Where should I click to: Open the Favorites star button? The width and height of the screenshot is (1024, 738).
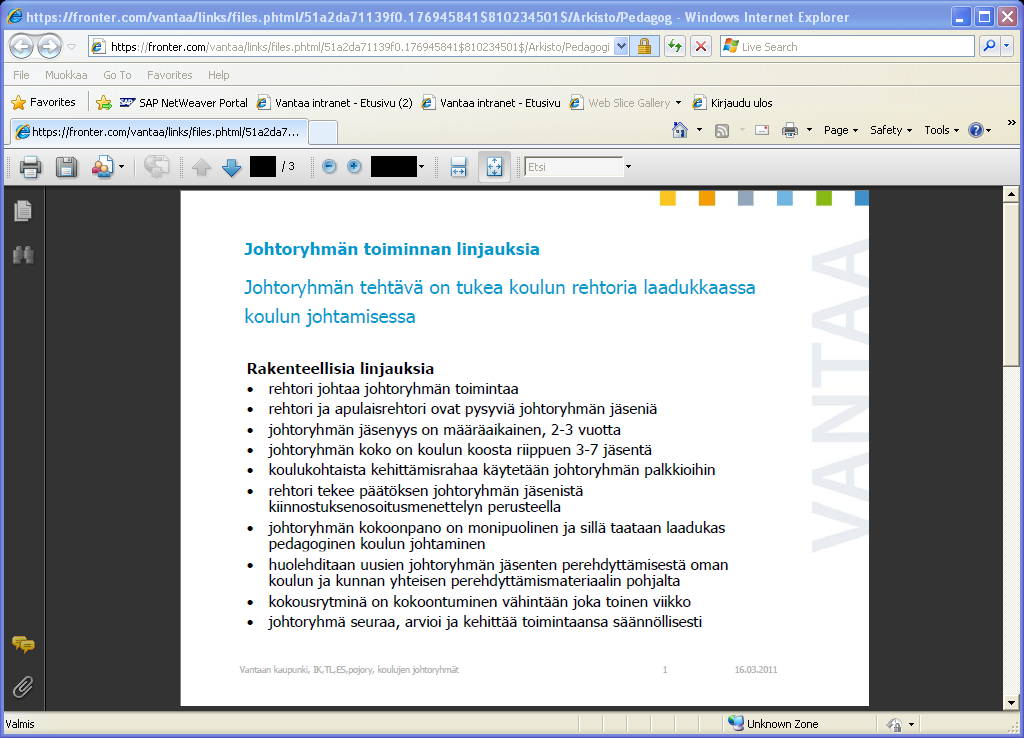pyautogui.click(x=44, y=103)
